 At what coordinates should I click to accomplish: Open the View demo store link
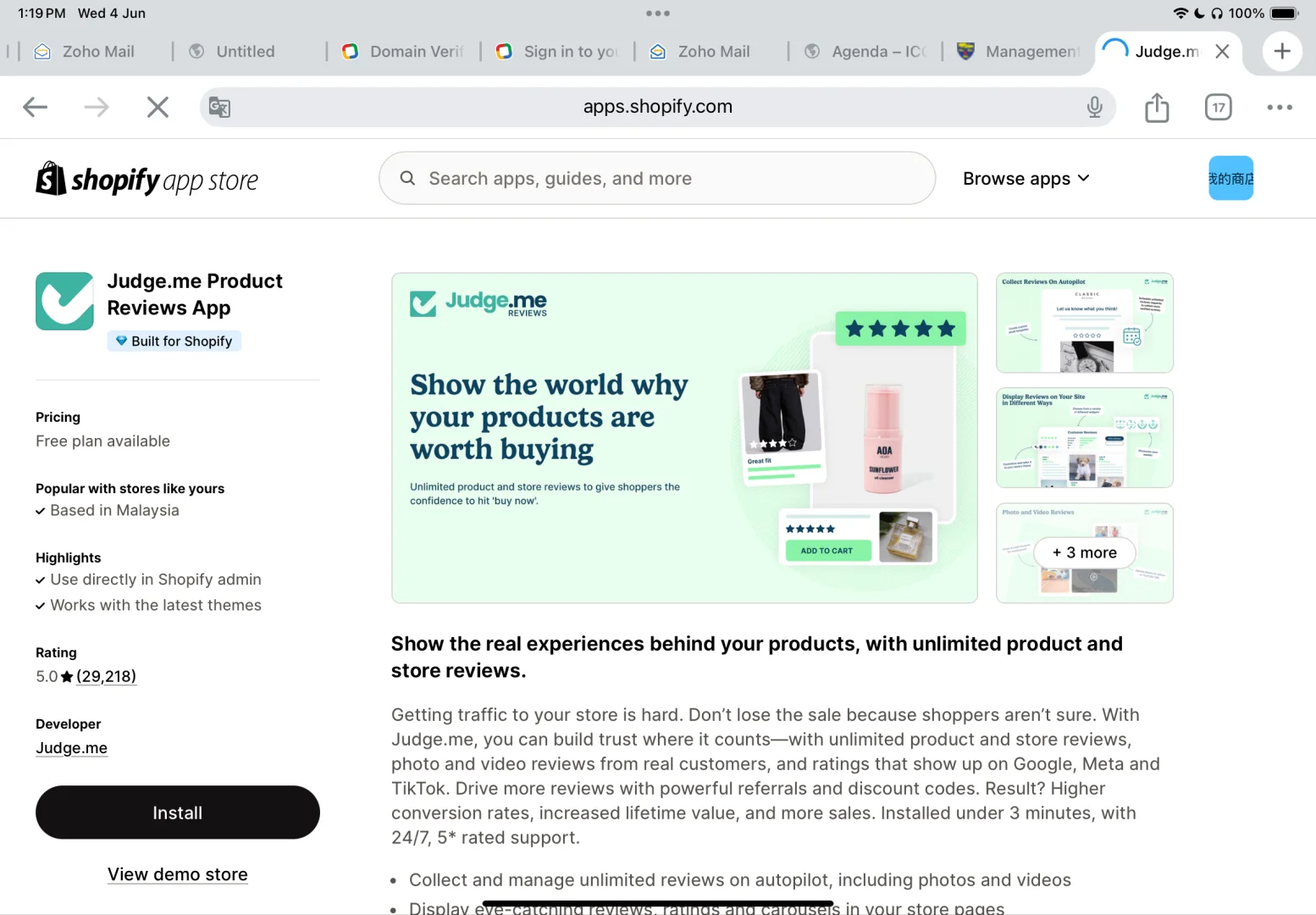coord(178,874)
